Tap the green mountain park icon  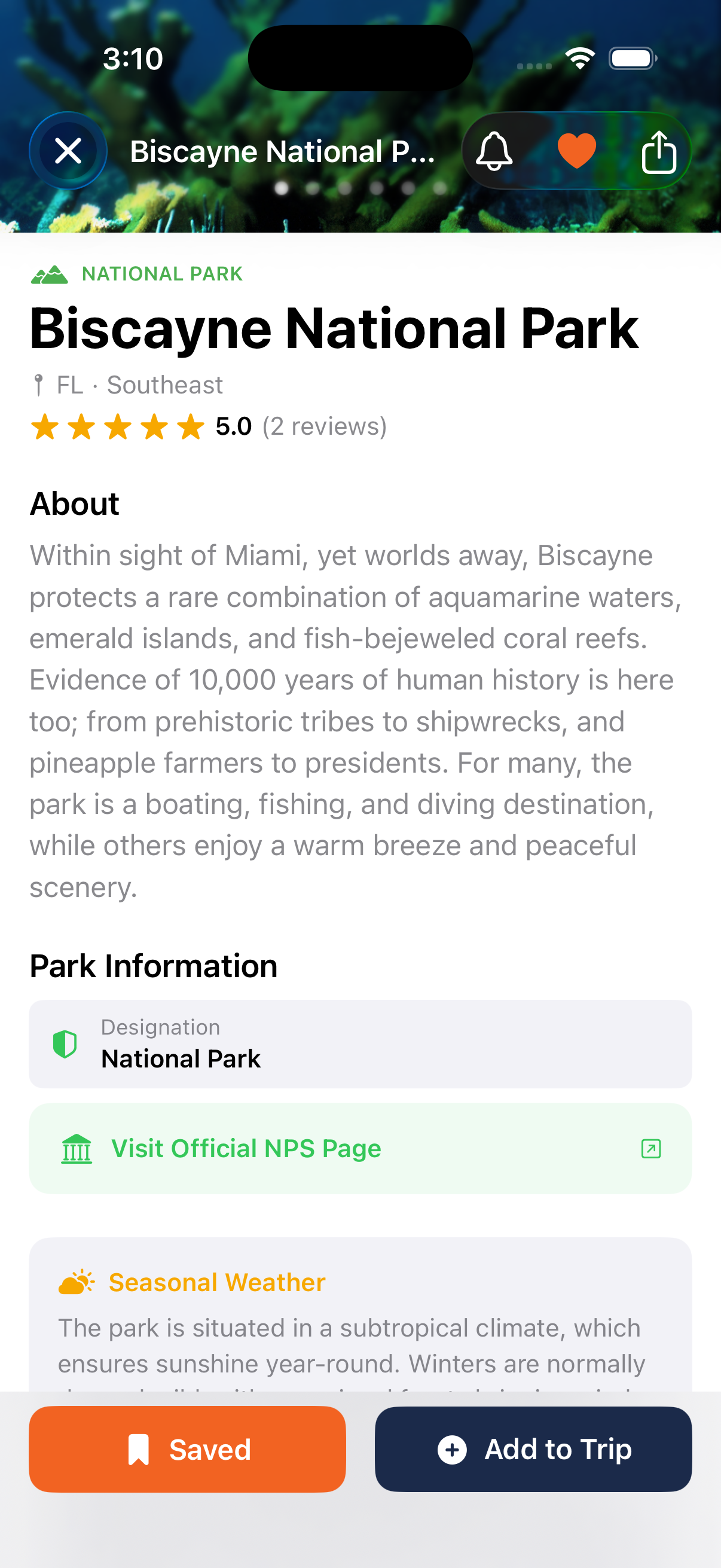49,274
